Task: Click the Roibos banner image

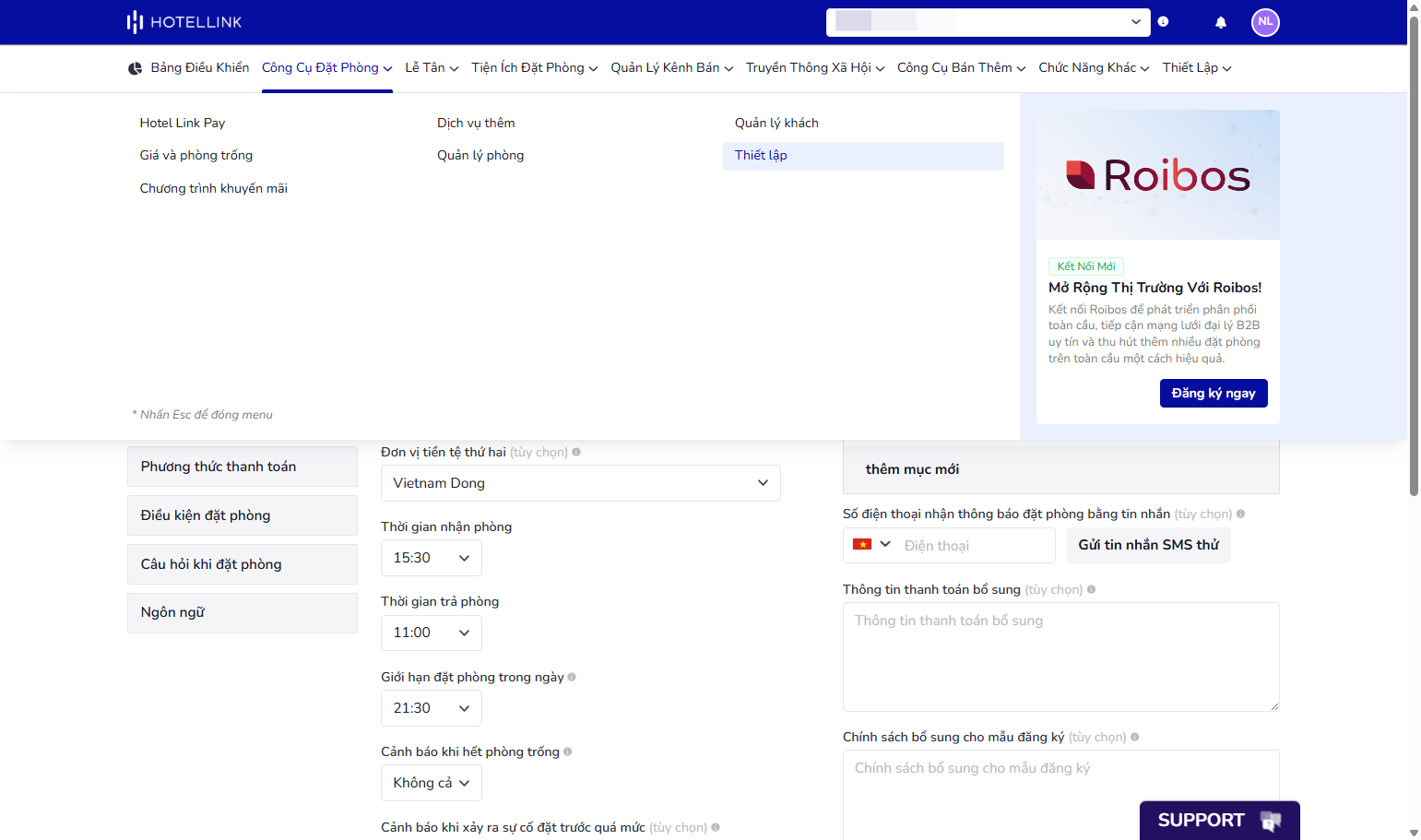Action: click(1158, 175)
